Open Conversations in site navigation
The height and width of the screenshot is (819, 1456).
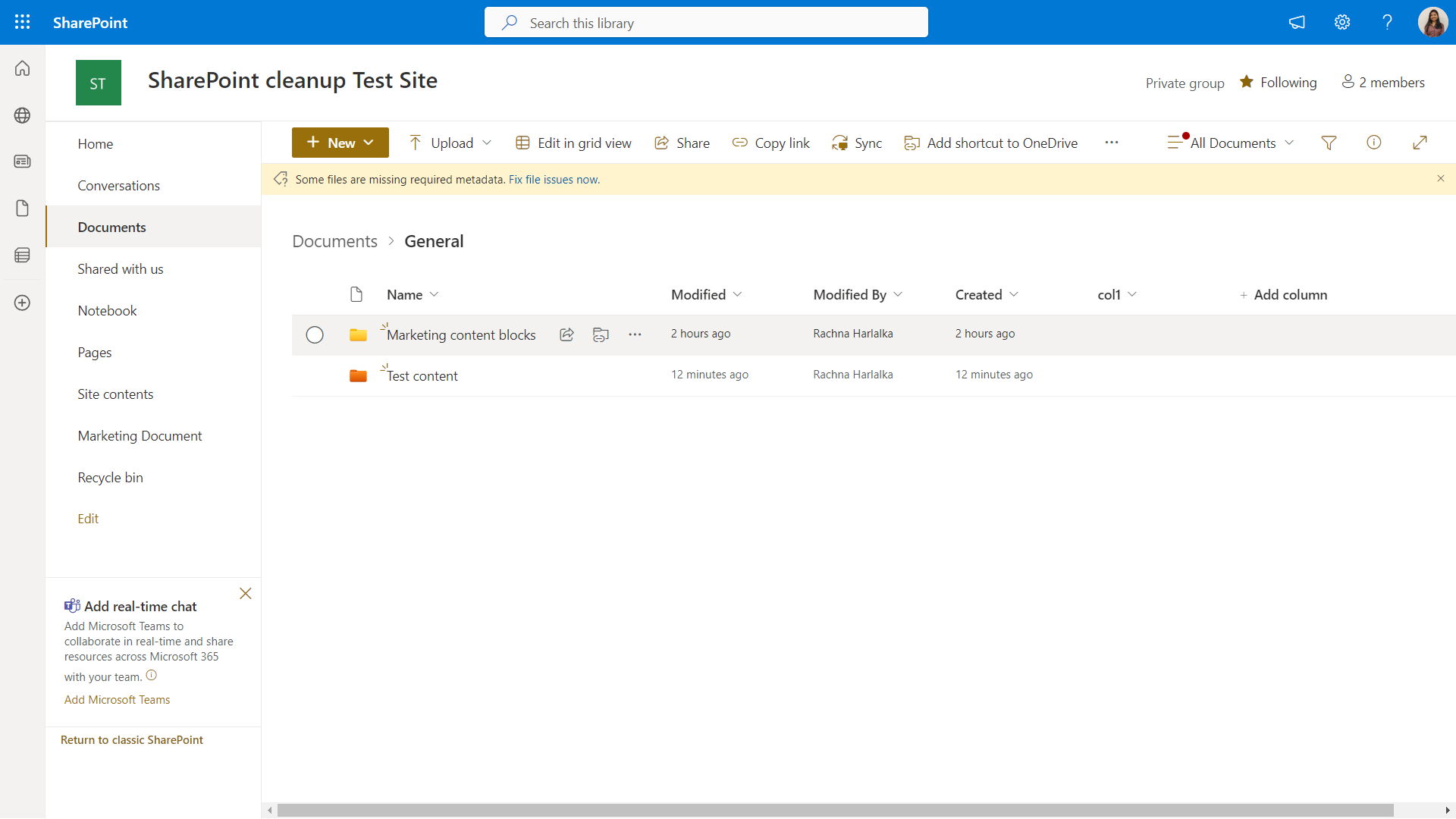118,185
